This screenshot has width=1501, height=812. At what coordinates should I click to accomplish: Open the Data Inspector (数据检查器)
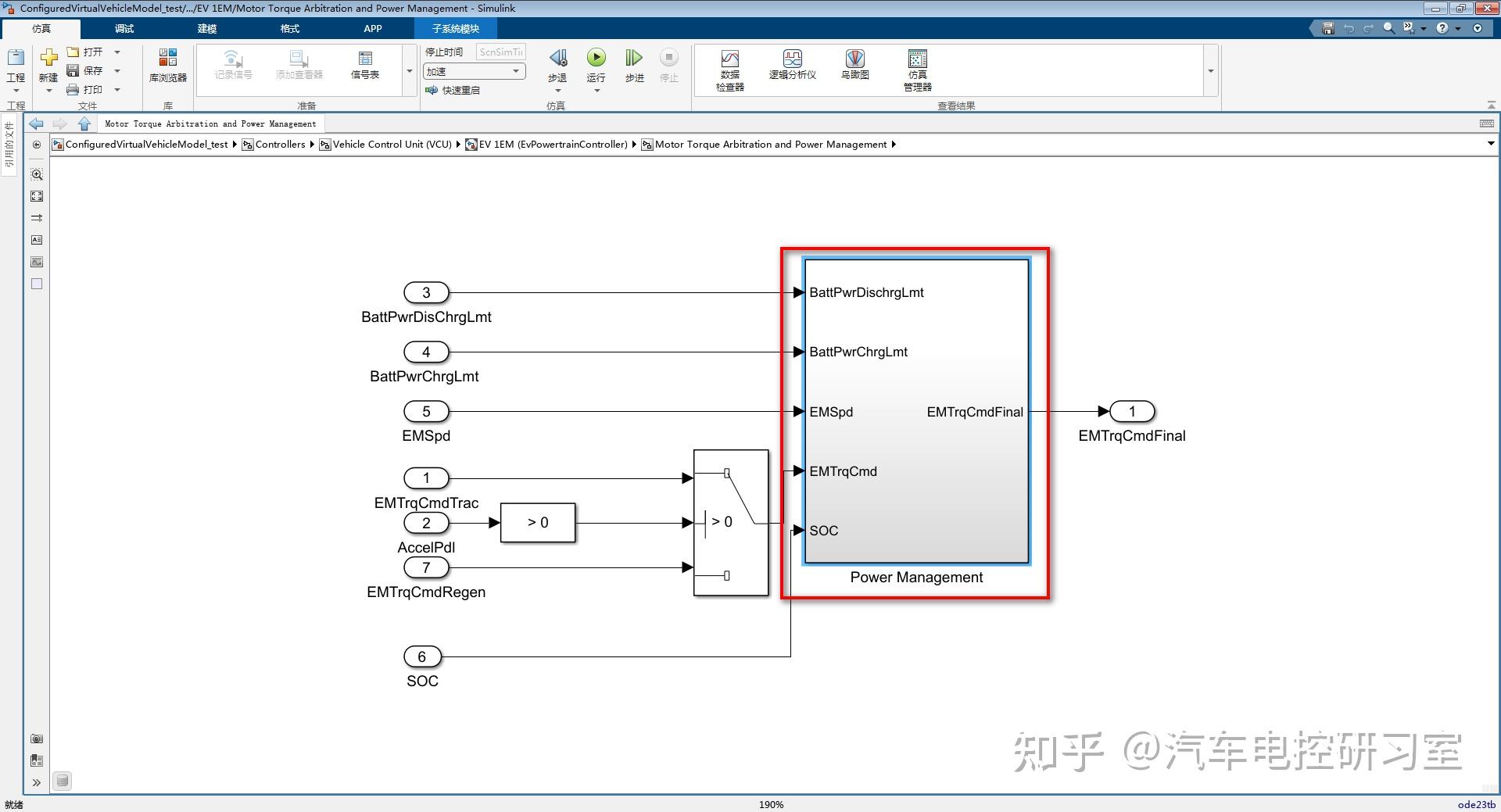tap(729, 66)
